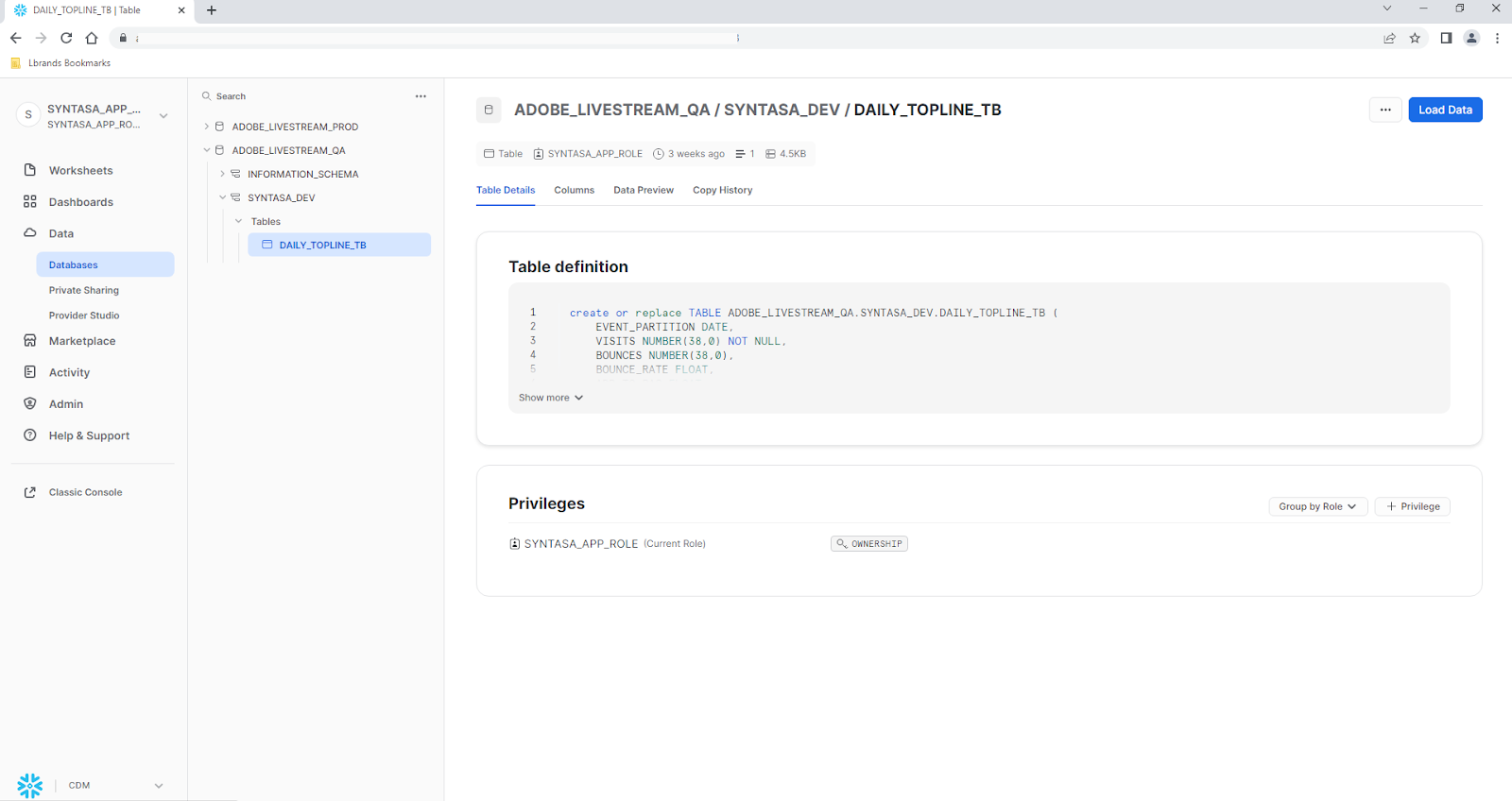Launch the Classic Console link
Screen dimensions: 1512x801
pos(85,492)
